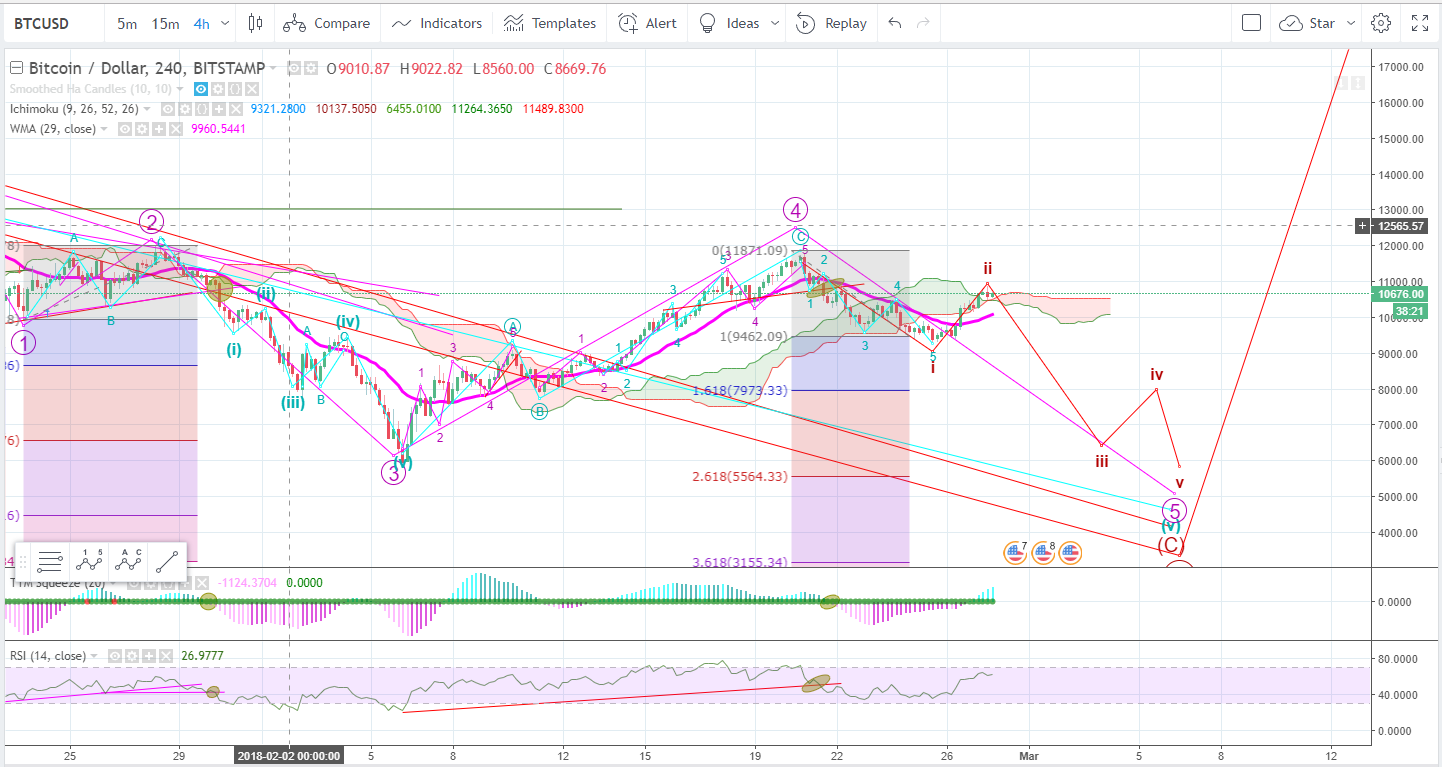1442x767 pixels.
Task: Open the Ichimoku legend dropdown arrow
Action: tap(147, 109)
